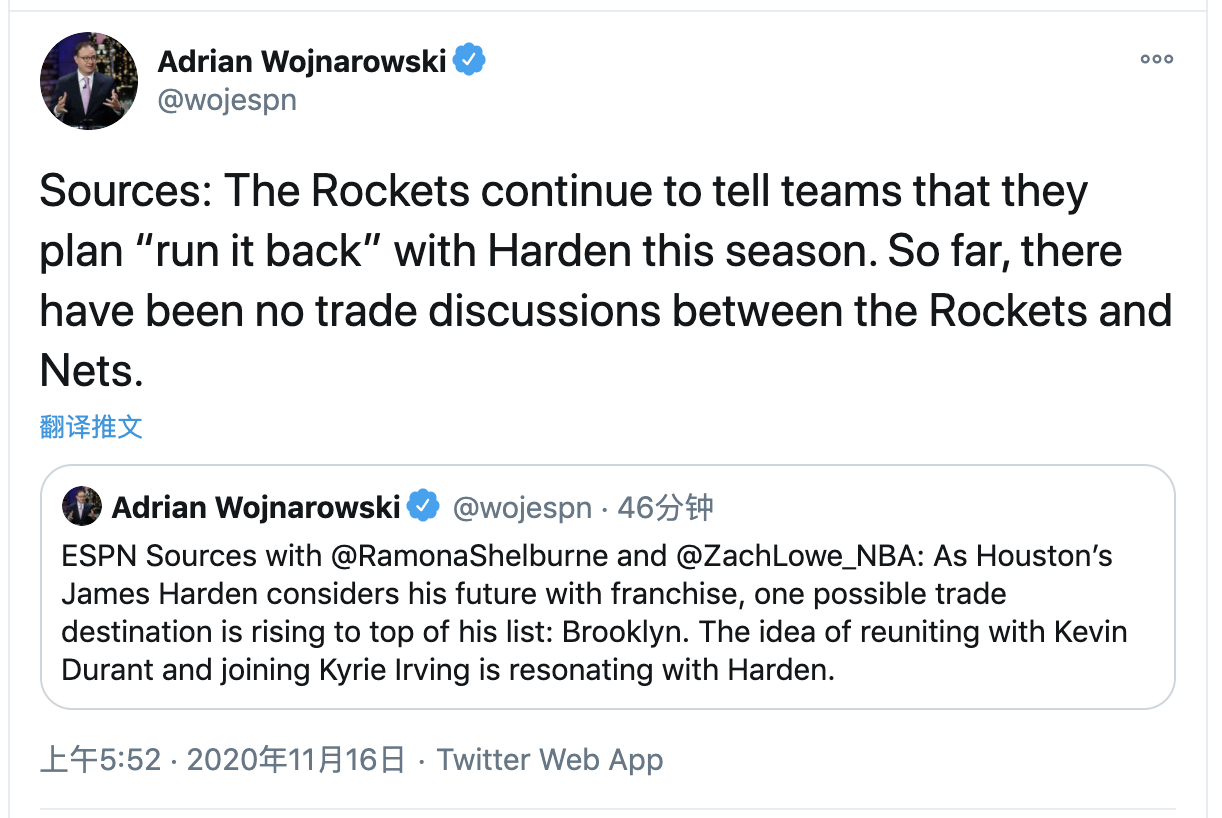The image size is (1222, 818).
Task: Click the large profile avatar of the tweet author
Action: [x=89, y=81]
